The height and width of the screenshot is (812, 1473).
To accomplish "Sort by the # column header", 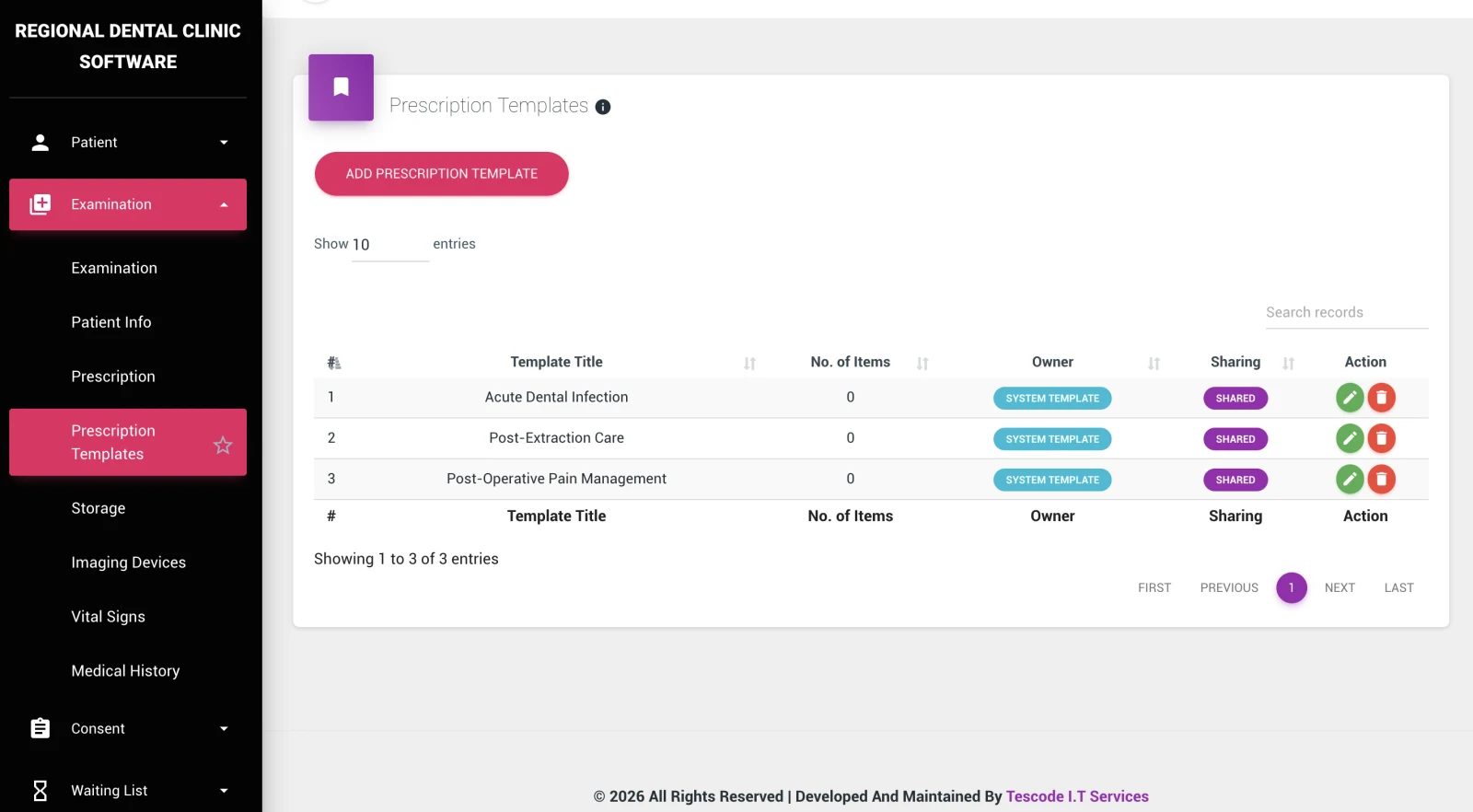I will (334, 363).
